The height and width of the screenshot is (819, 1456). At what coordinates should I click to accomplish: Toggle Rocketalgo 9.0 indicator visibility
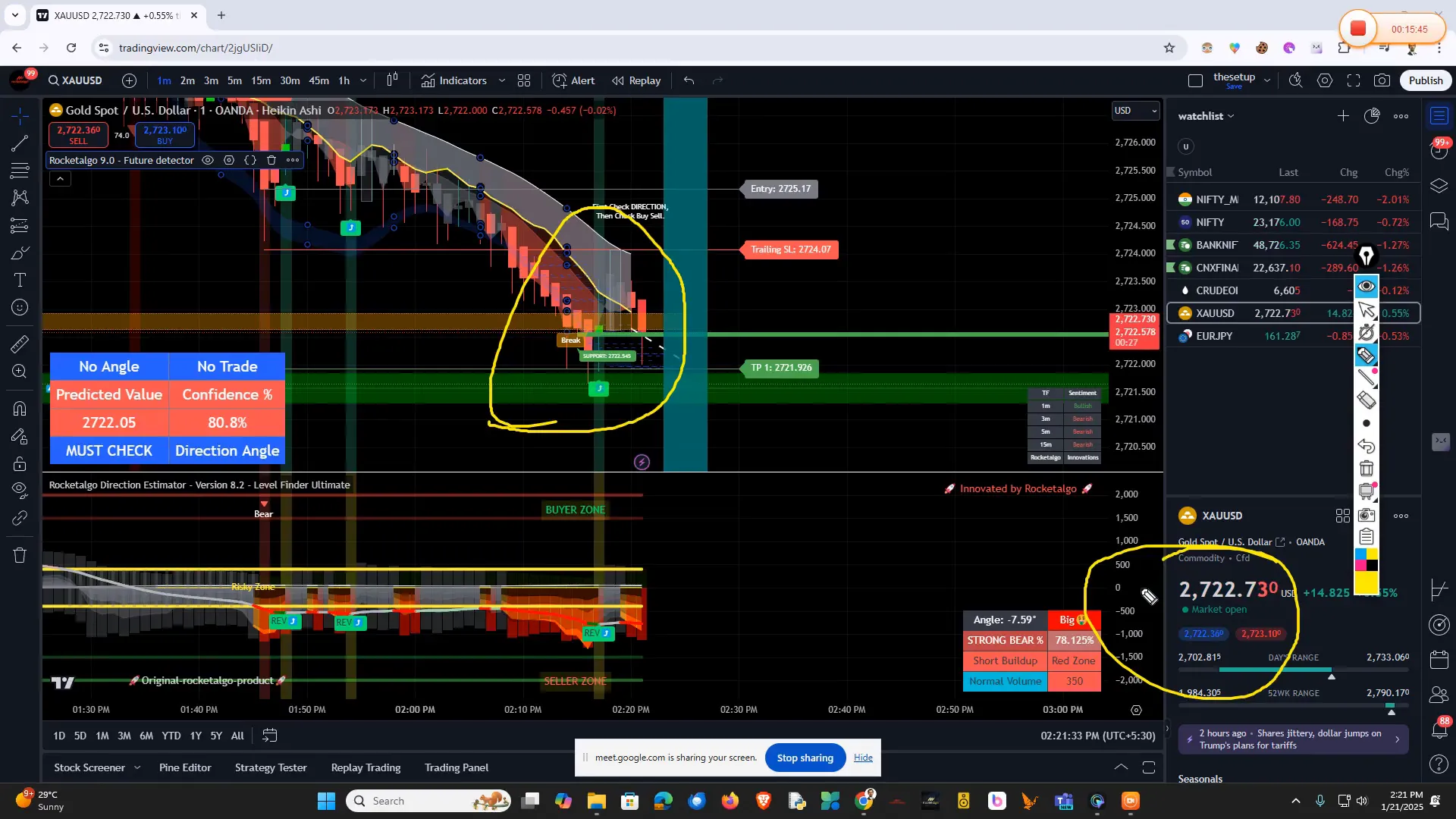[208, 160]
